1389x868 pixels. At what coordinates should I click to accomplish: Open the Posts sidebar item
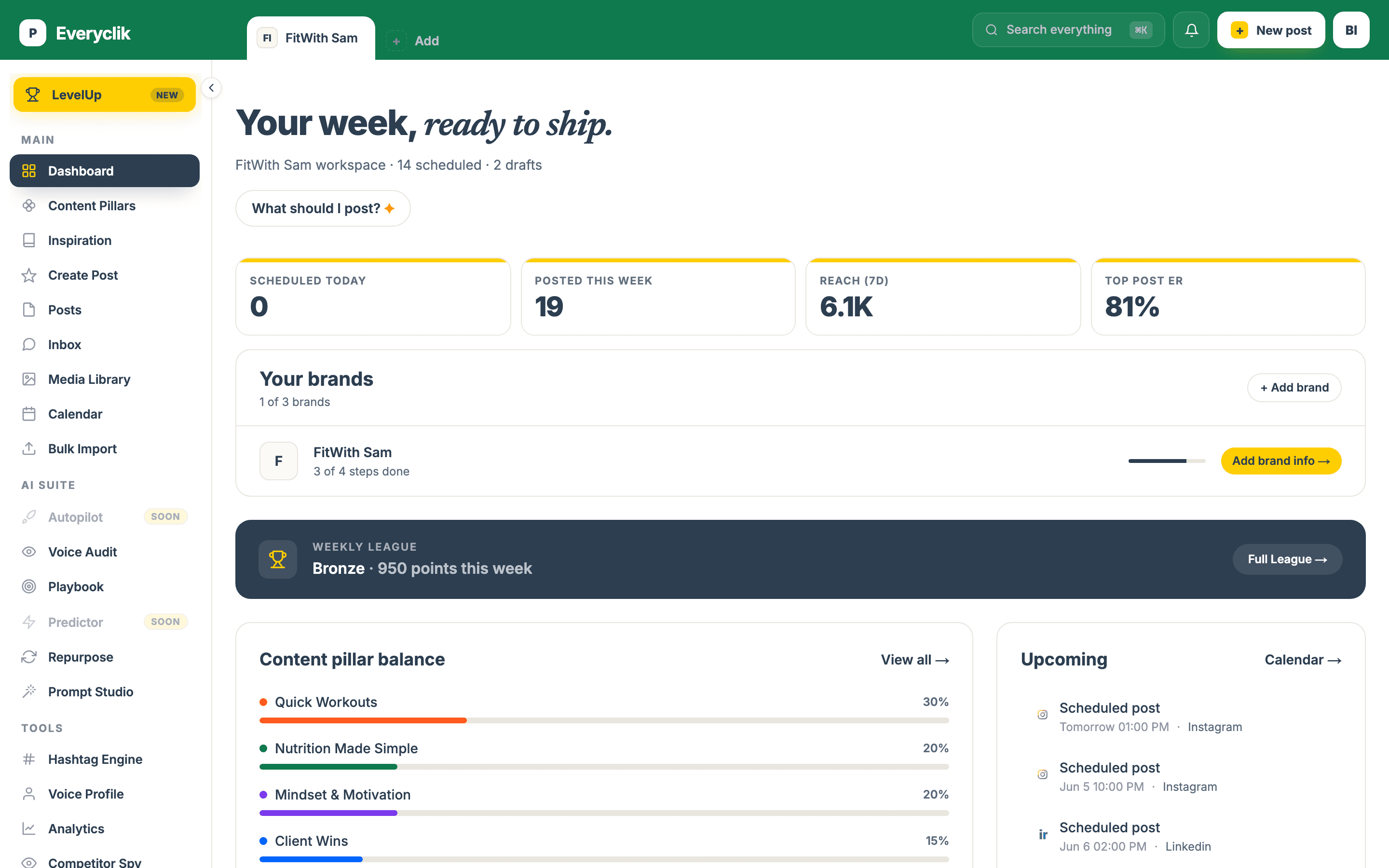tap(105, 310)
